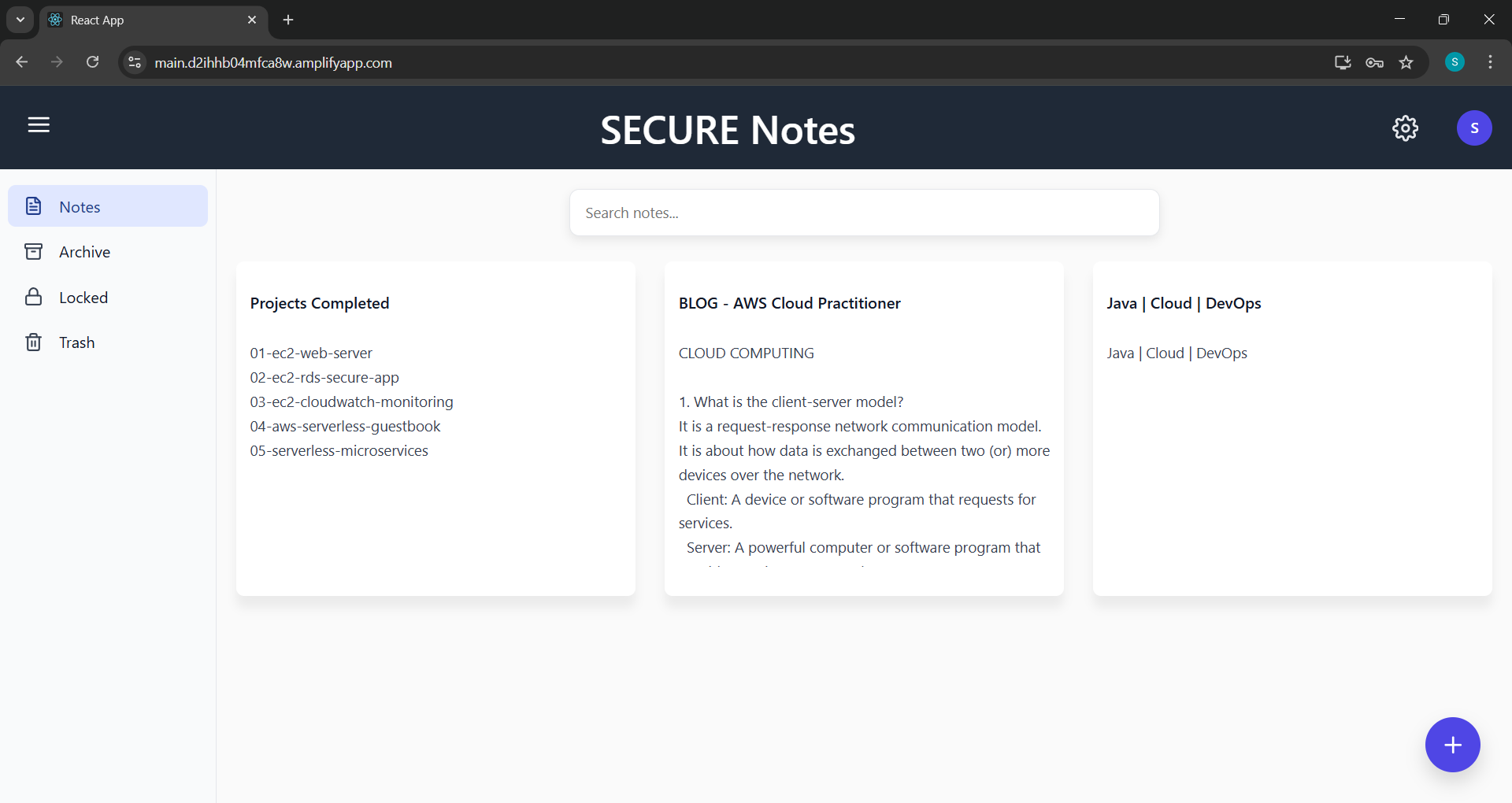Go back with the browser back arrow
This screenshot has height=803, width=1512.
point(22,62)
